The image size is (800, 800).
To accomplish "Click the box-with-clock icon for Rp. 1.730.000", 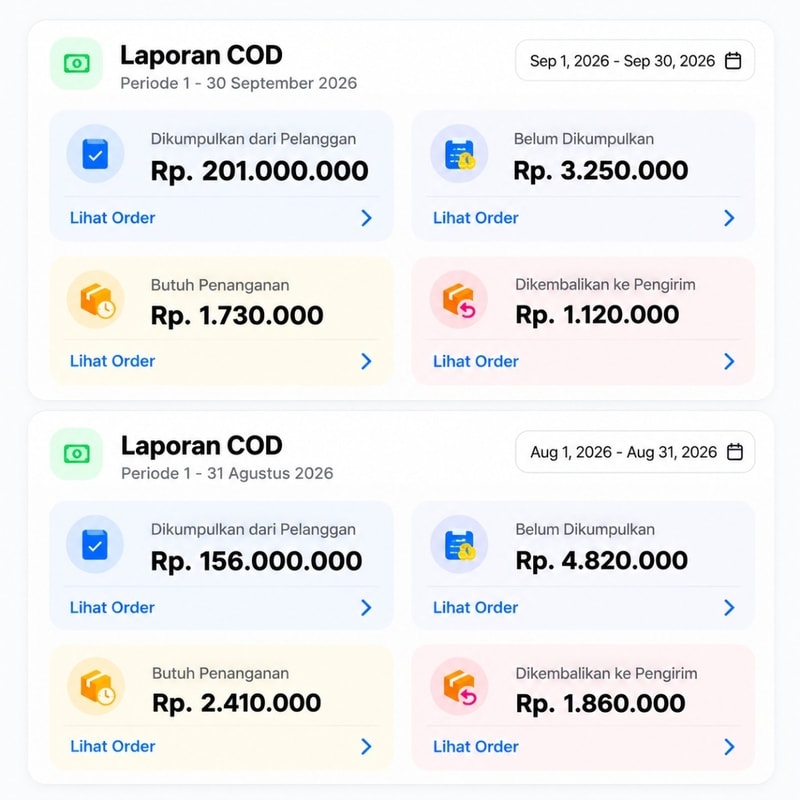I will 96,299.
